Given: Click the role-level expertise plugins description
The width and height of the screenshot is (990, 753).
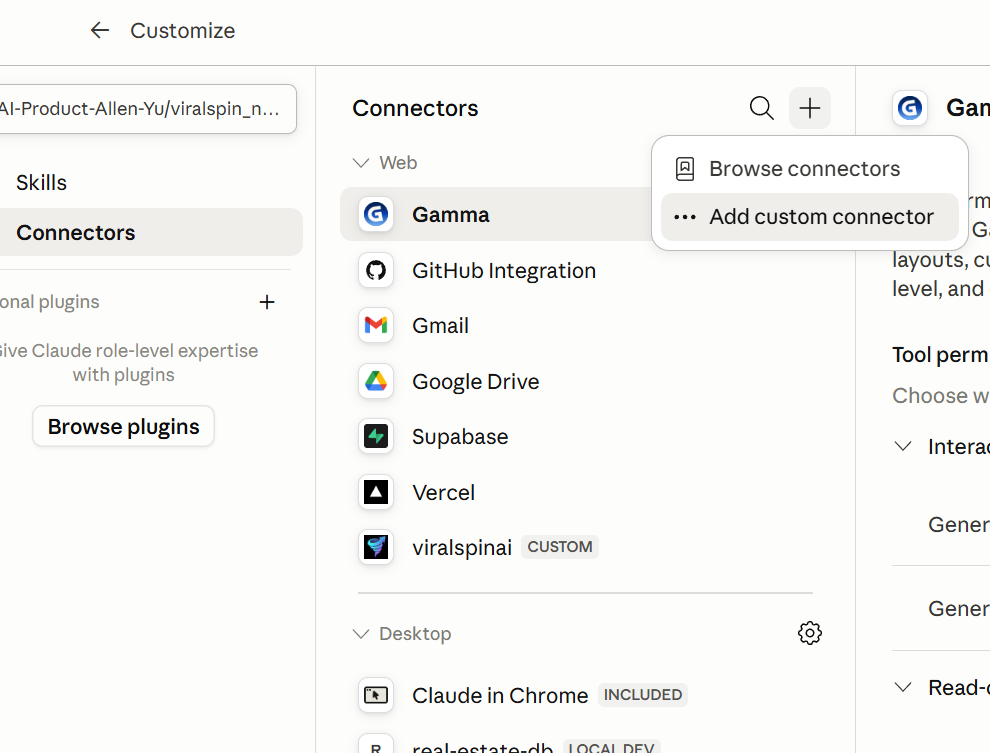Looking at the screenshot, I should pyautogui.click(x=128, y=362).
